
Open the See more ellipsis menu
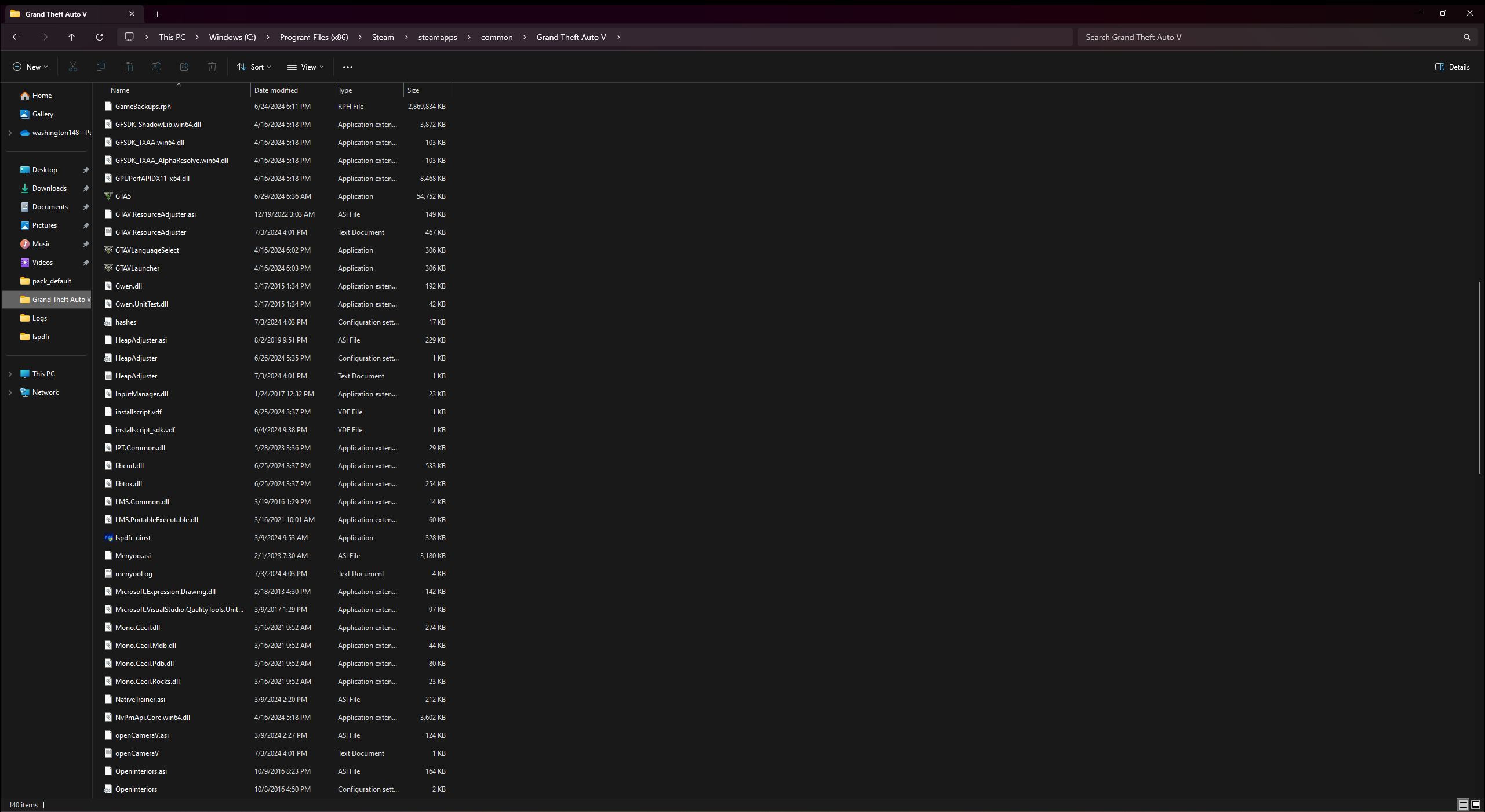tap(348, 67)
